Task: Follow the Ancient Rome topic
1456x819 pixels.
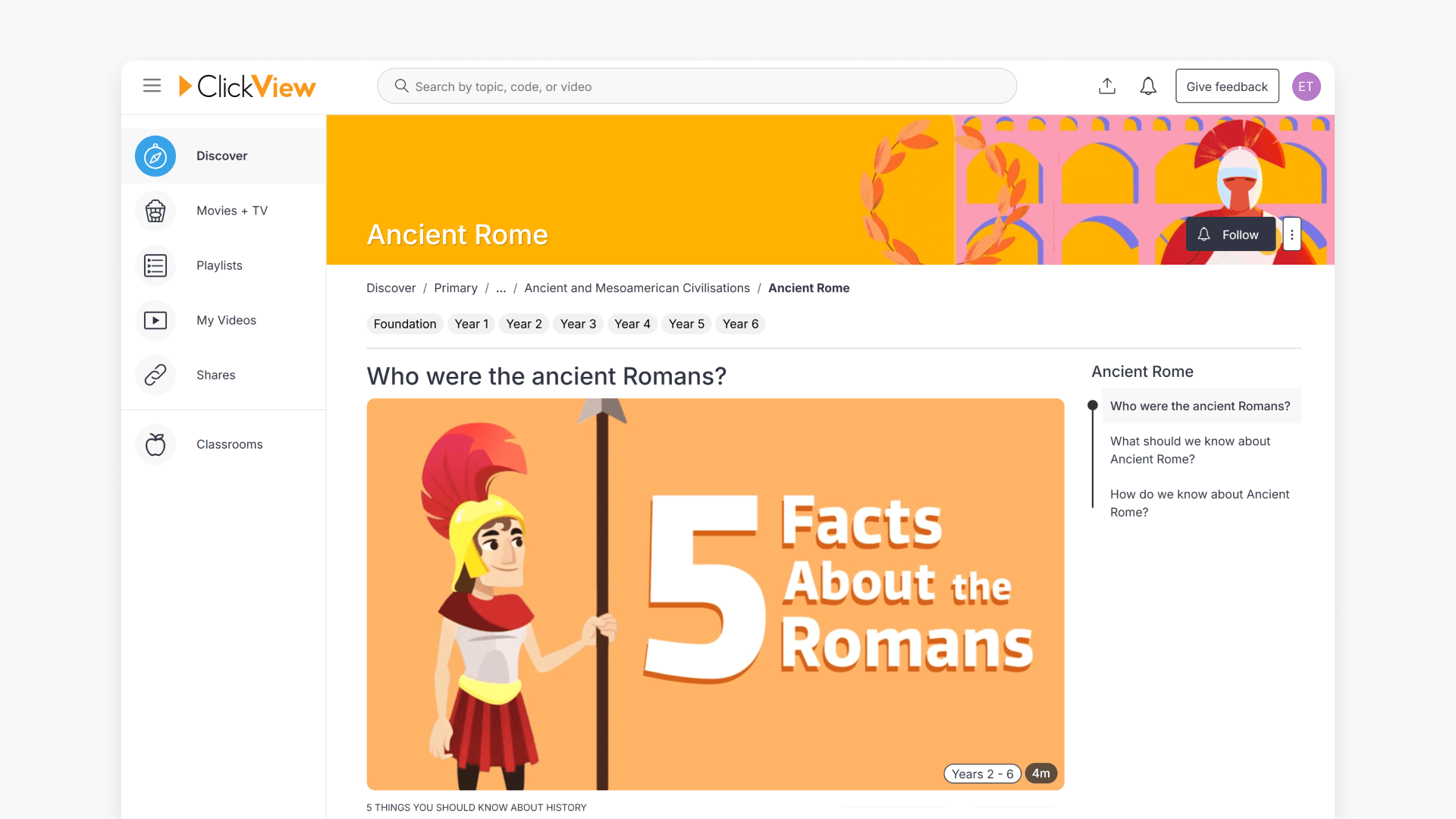Action: pyautogui.click(x=1230, y=234)
